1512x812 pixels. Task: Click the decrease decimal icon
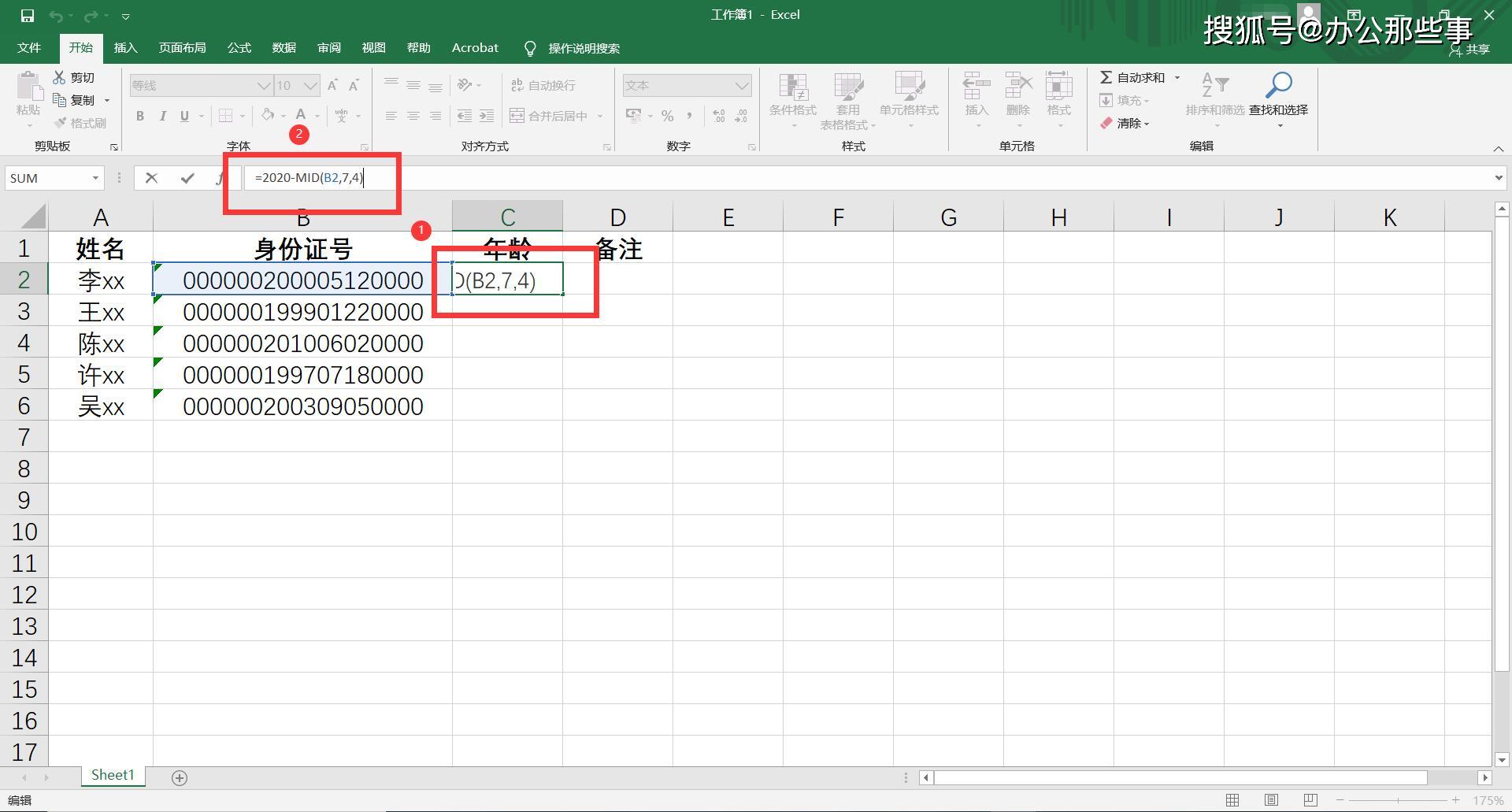(741, 116)
